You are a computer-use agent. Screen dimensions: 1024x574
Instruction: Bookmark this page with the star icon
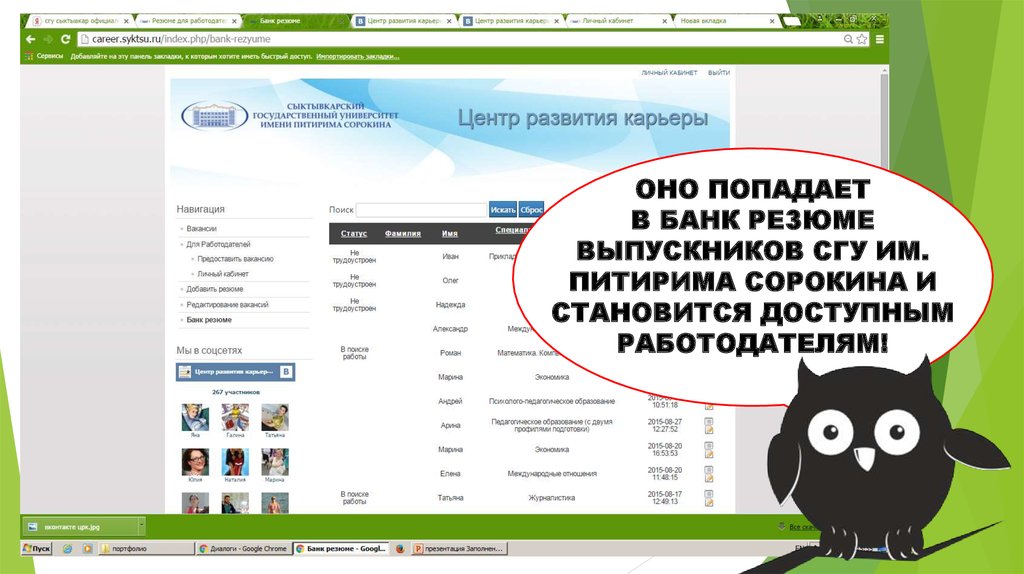pos(861,39)
